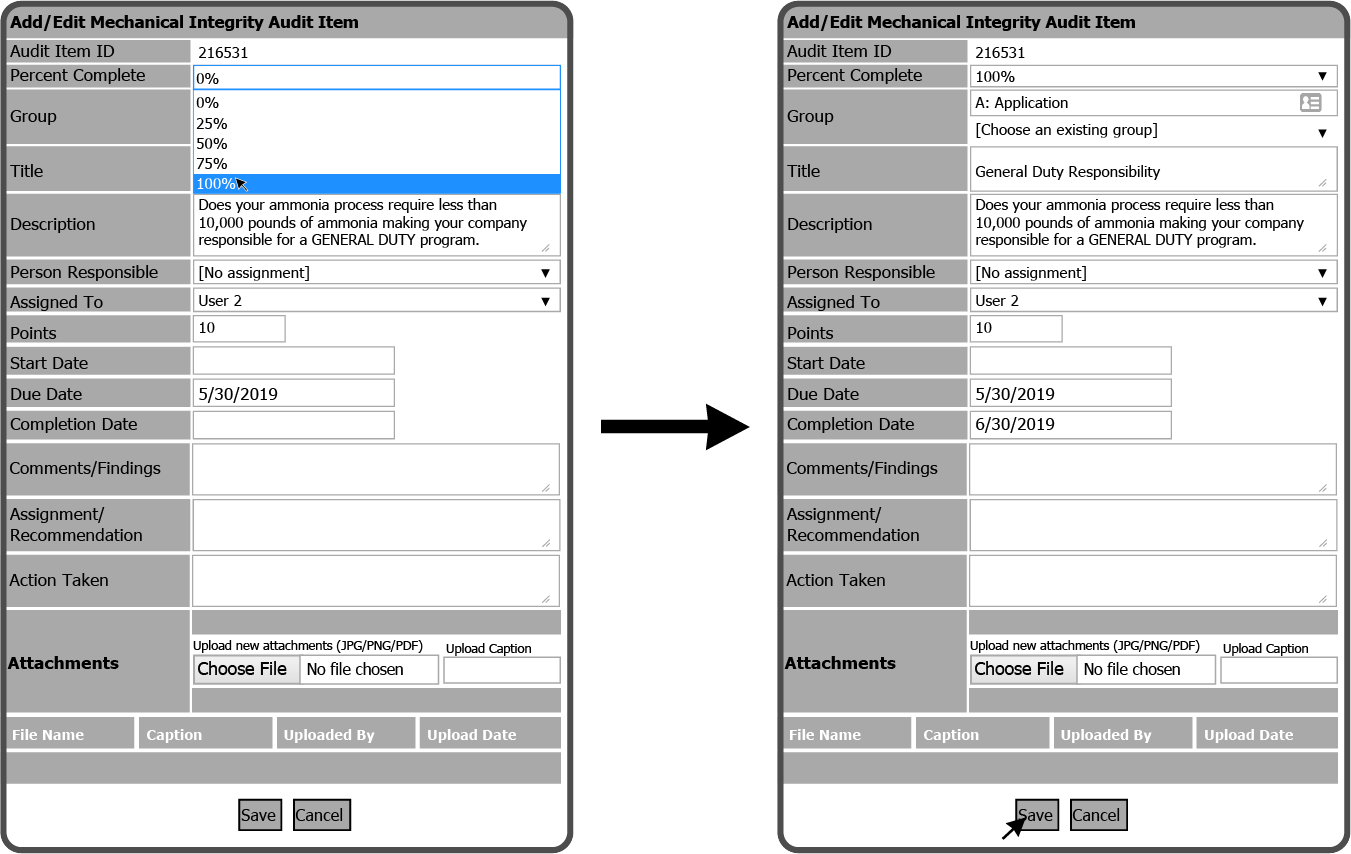Open Assigned To dropdown in 100% complete form
Image resolution: width=1351 pixels, height=854 pixels.
1153,301
